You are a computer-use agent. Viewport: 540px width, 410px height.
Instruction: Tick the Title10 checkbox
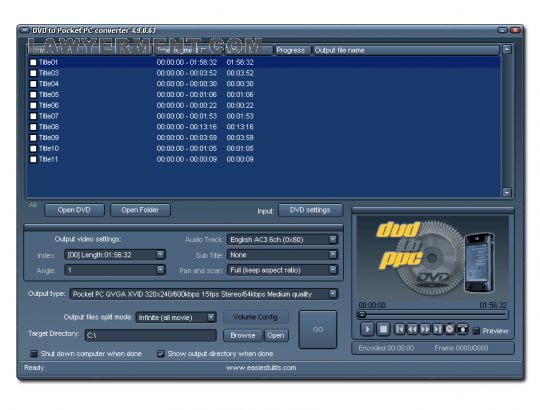point(33,148)
